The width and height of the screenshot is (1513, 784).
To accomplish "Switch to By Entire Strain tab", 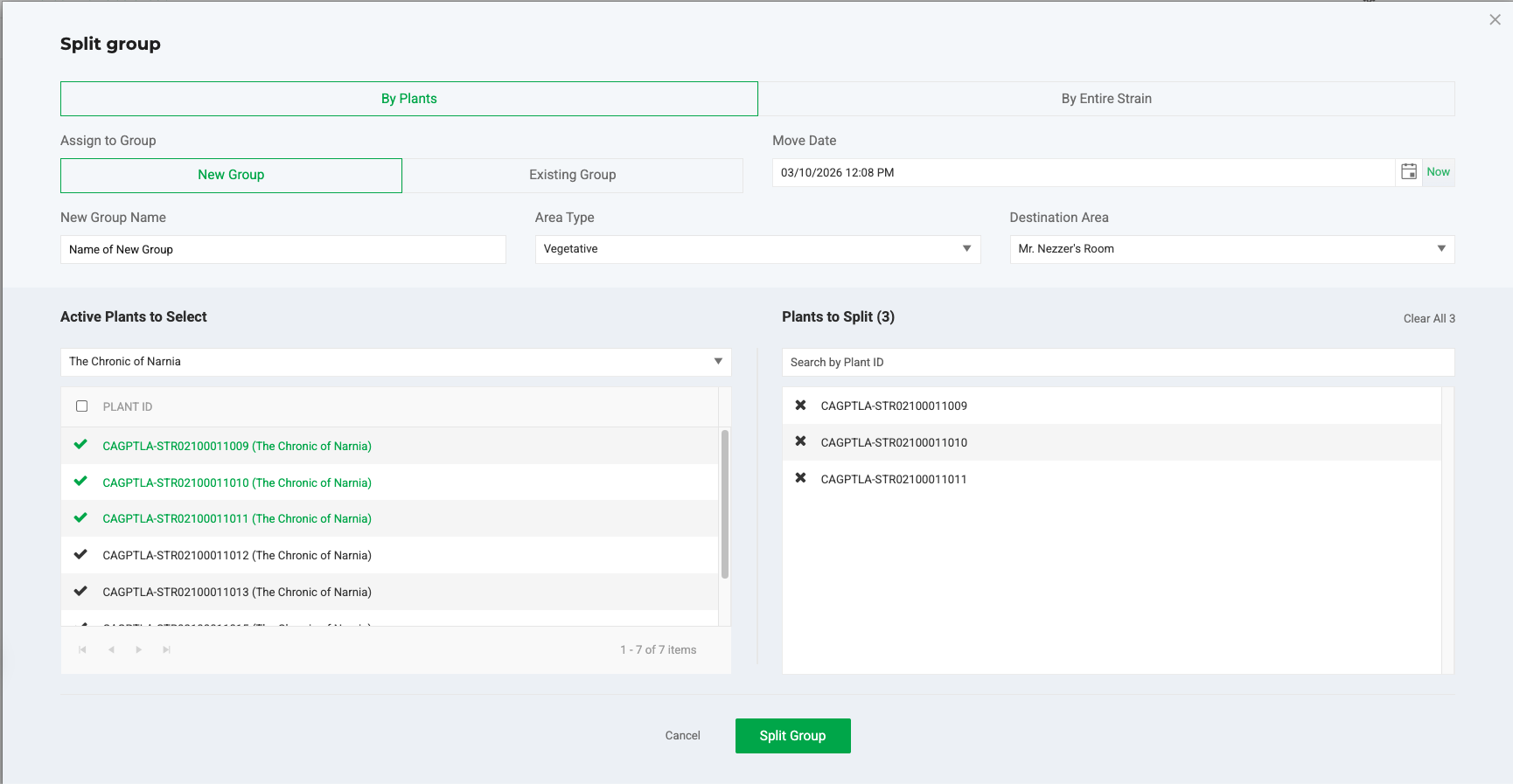I will 1106,99.
